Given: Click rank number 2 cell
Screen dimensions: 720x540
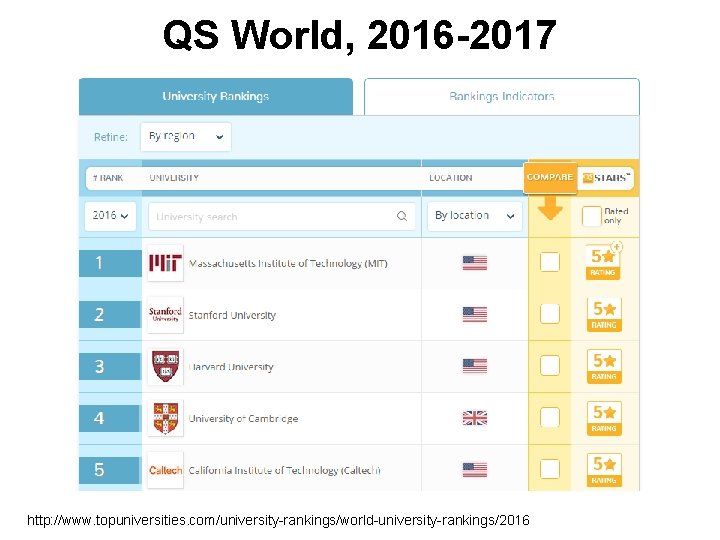Looking at the screenshot, I should coord(110,315).
